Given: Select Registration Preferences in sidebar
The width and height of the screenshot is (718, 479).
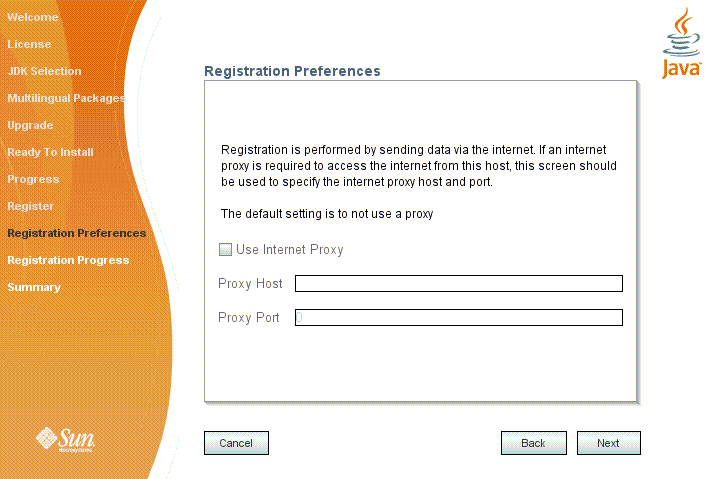Looking at the screenshot, I should 76,233.
